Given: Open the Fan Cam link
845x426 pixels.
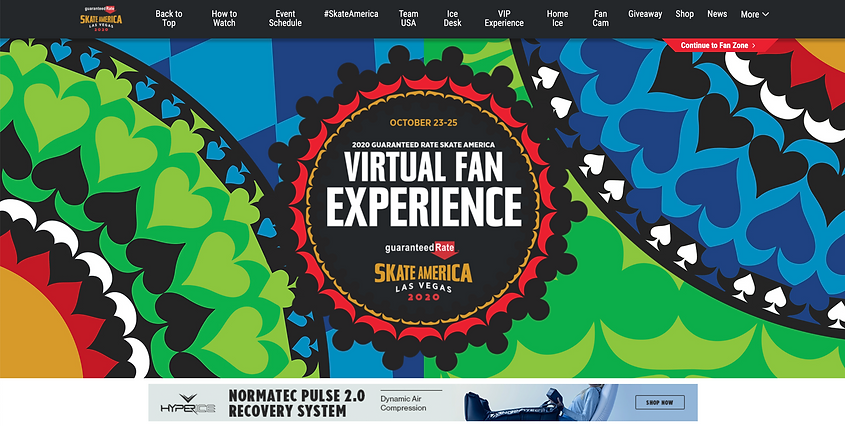Looking at the screenshot, I should [x=600, y=18].
